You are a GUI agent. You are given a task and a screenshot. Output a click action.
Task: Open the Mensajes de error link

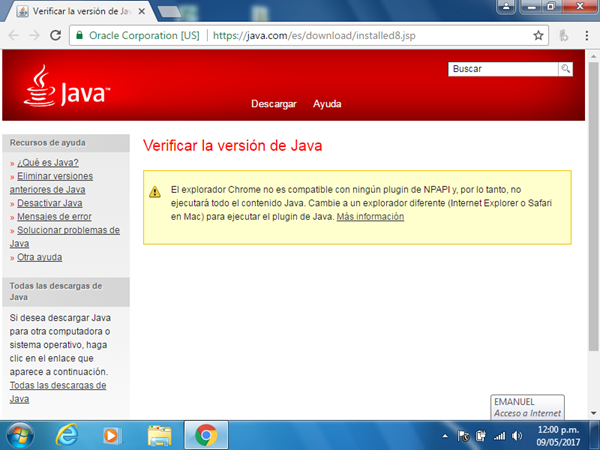pyautogui.click(x=54, y=217)
